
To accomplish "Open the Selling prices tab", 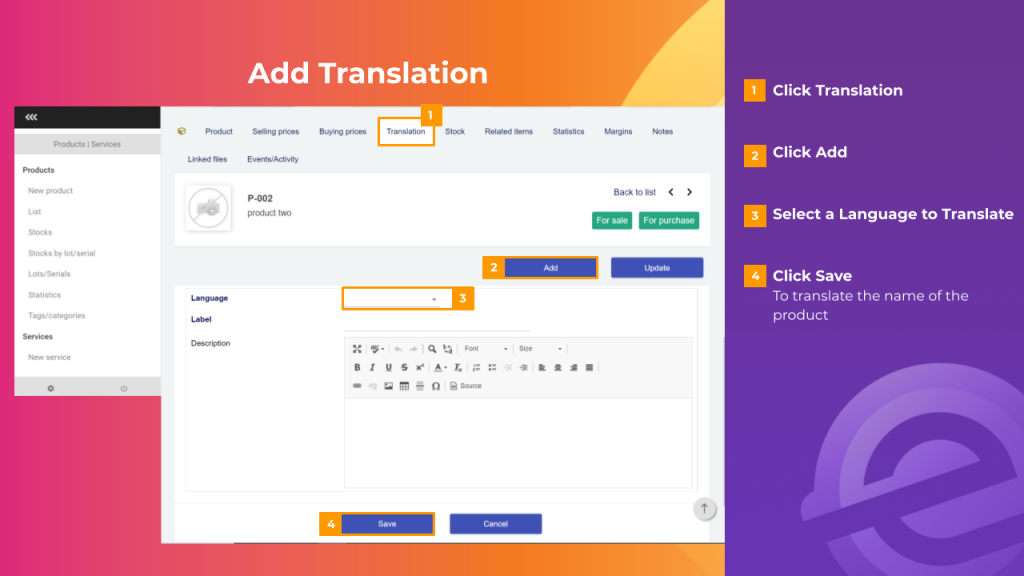I will tap(276, 131).
